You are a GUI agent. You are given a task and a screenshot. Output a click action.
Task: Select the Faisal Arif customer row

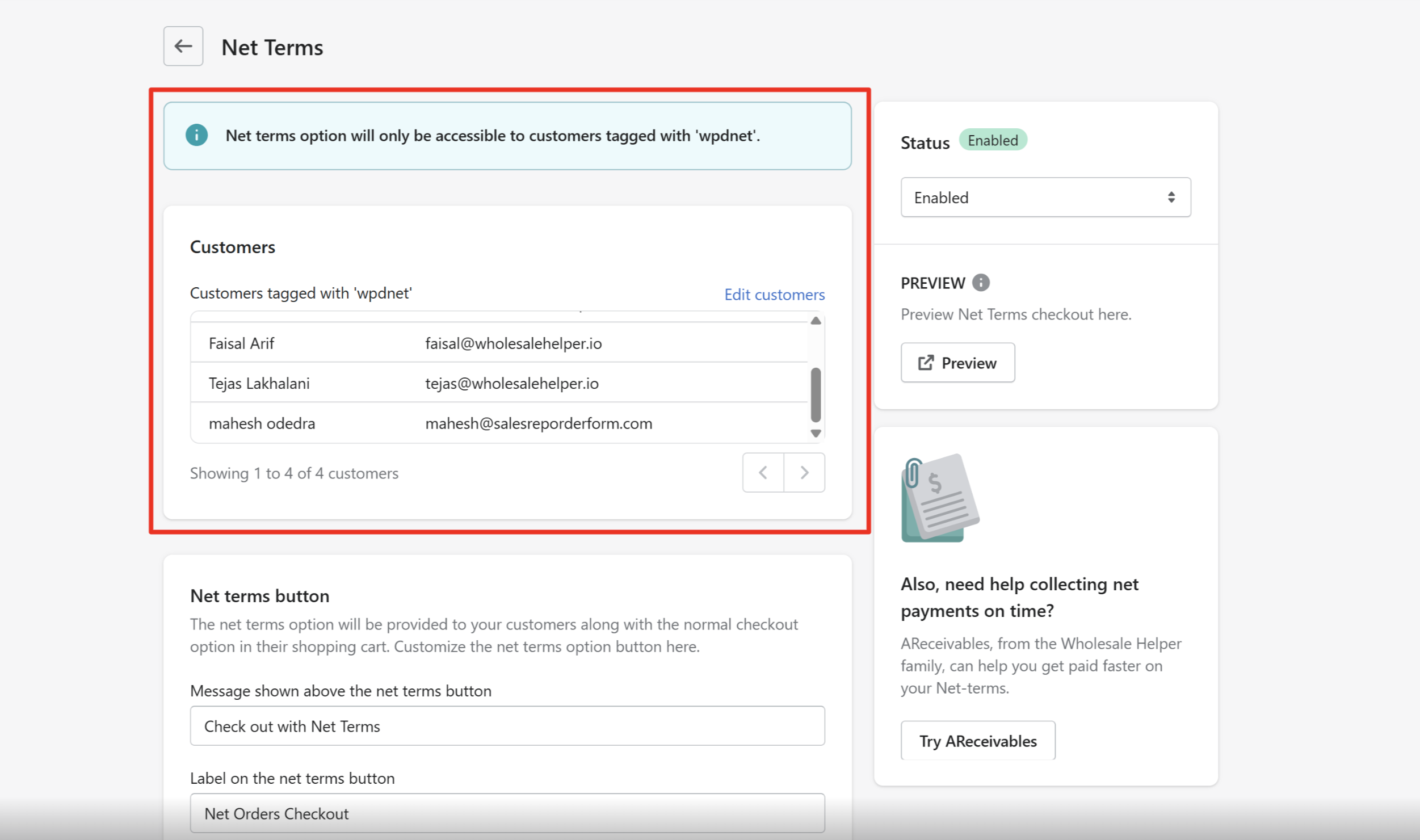pyautogui.click(x=242, y=343)
